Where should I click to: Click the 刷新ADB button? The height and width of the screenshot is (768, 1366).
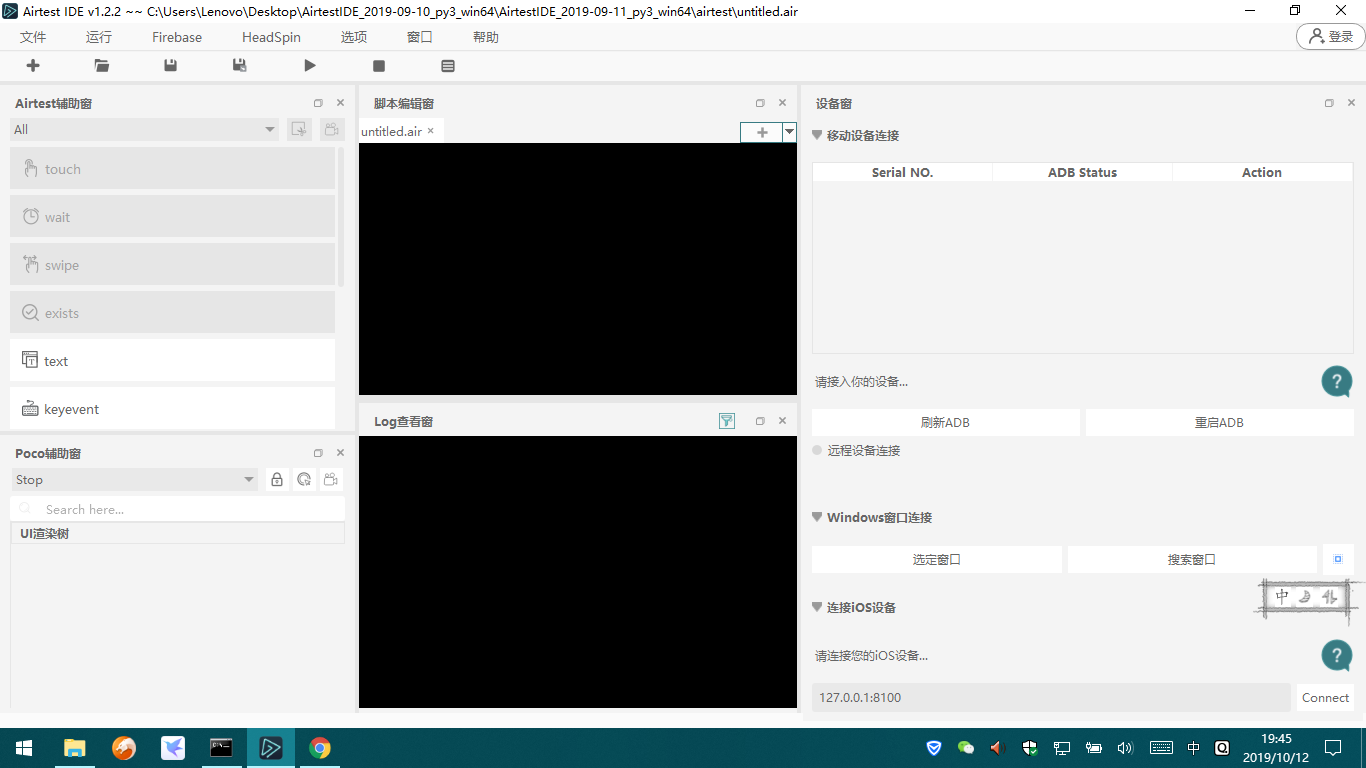pyautogui.click(x=946, y=422)
